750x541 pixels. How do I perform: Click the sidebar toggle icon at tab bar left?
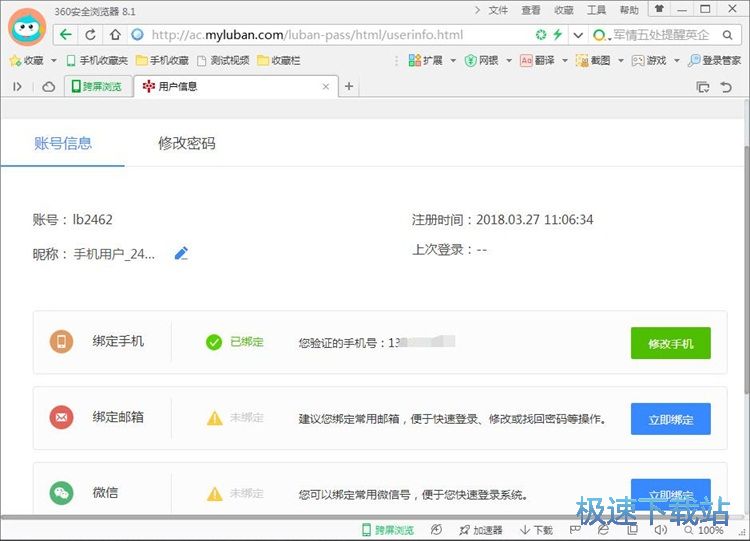(17, 87)
